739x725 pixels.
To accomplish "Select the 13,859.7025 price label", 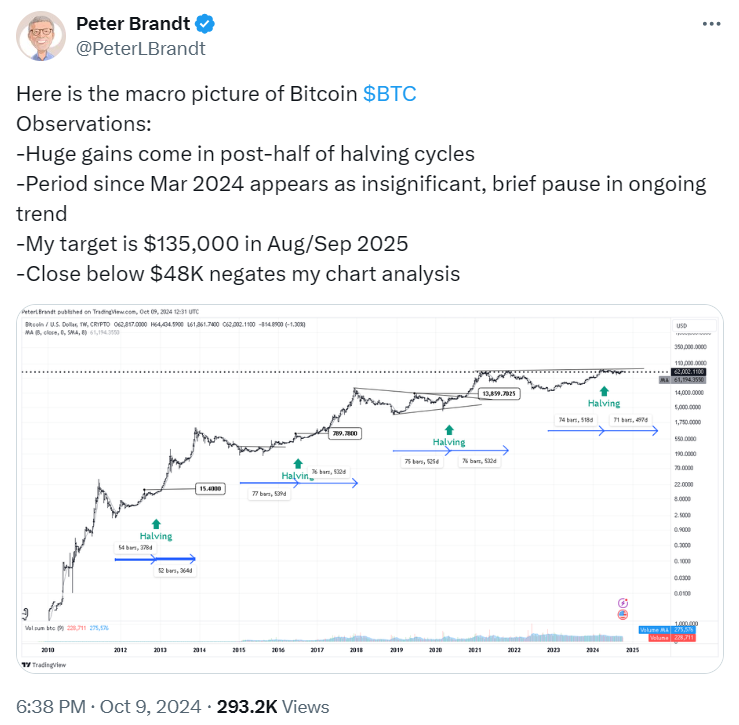I will (499, 394).
